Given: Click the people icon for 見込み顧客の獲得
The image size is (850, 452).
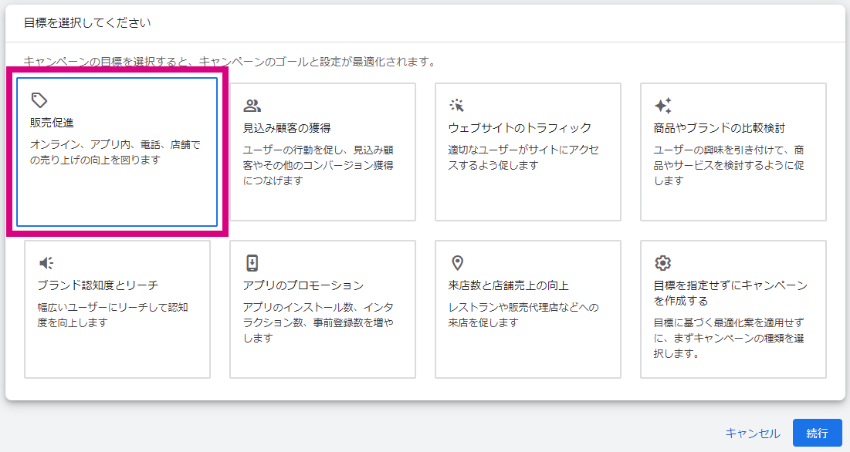Looking at the screenshot, I should pos(252,106).
